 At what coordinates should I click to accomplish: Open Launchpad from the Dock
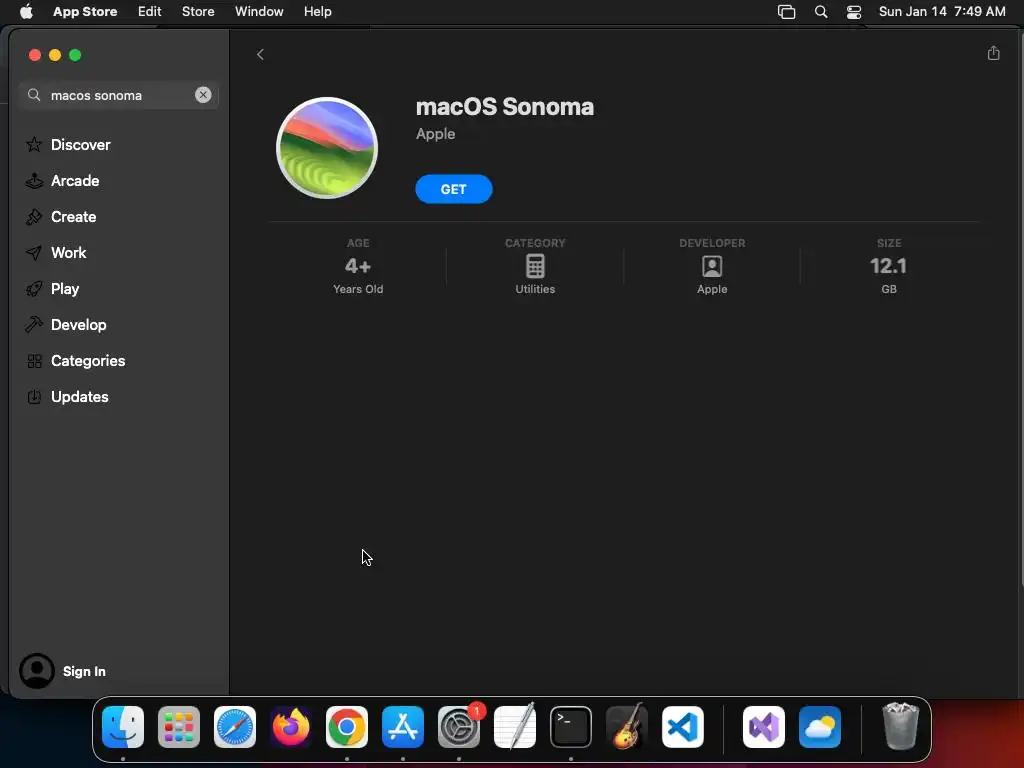179,727
